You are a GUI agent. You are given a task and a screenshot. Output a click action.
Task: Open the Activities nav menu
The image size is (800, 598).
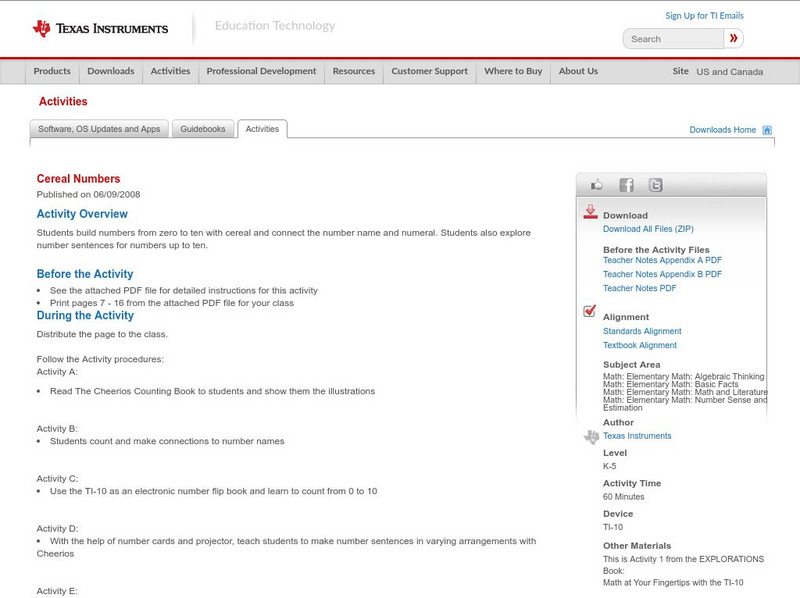pyautogui.click(x=170, y=71)
